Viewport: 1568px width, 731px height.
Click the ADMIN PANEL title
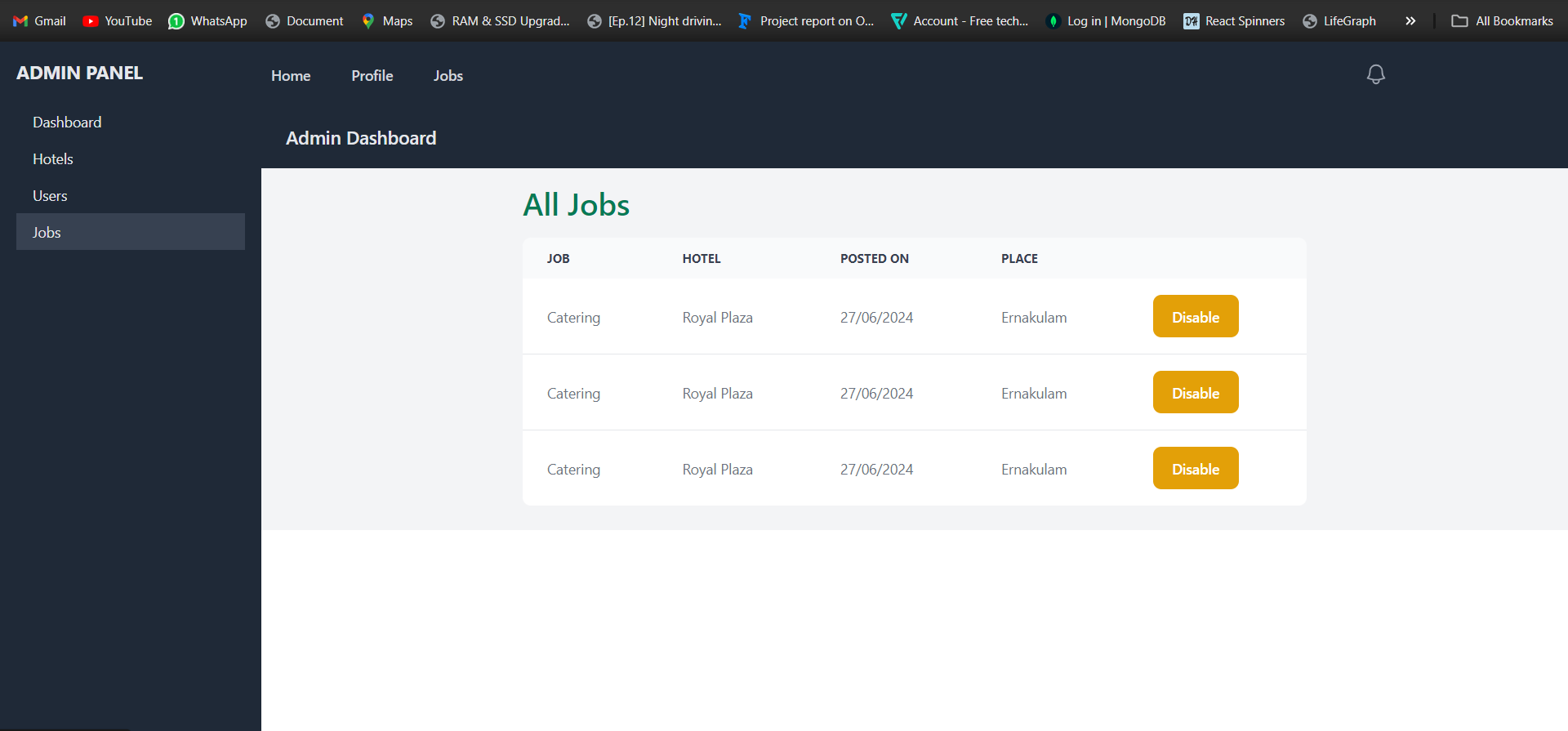[80, 74]
